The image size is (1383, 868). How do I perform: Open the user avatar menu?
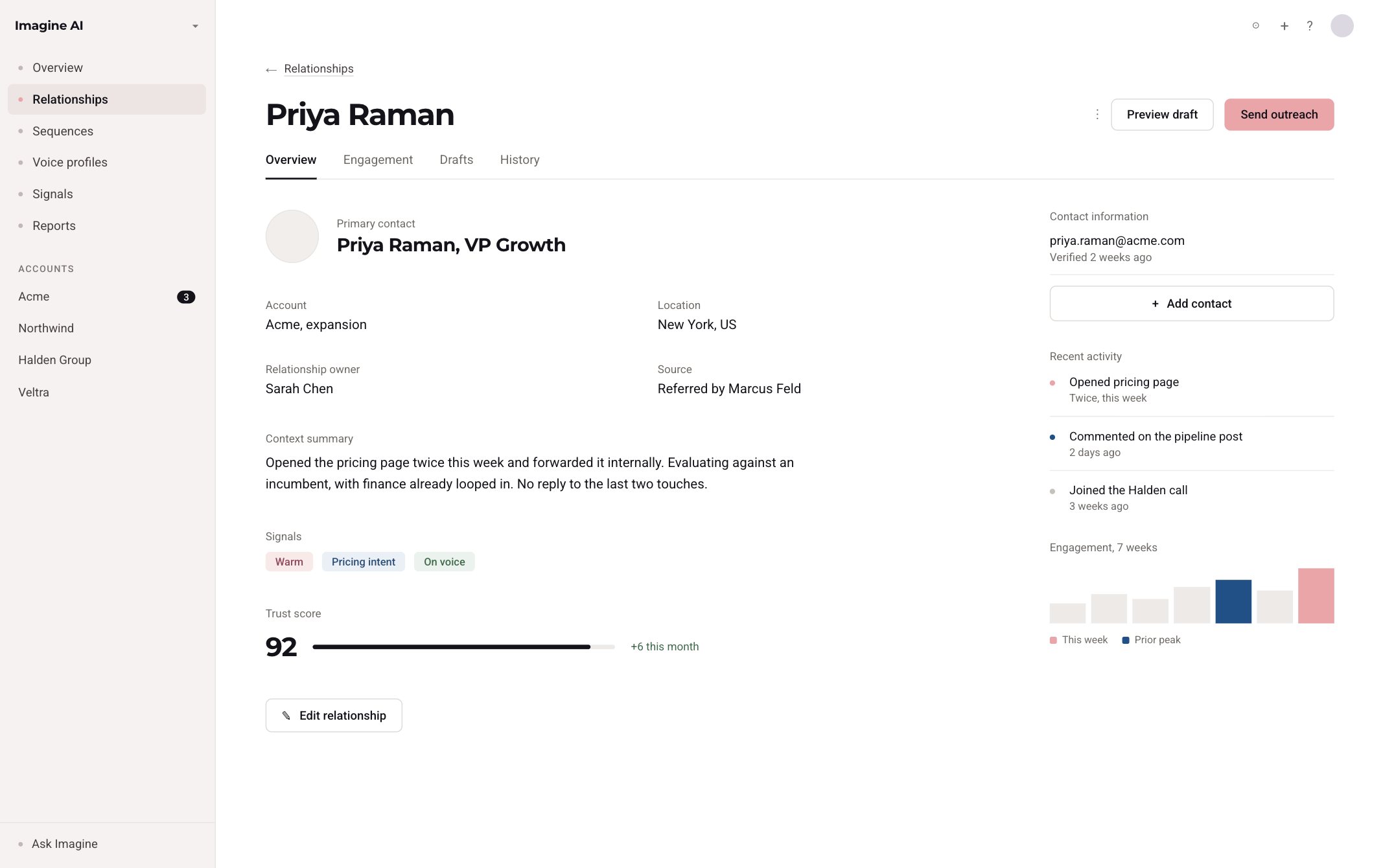coord(1342,26)
